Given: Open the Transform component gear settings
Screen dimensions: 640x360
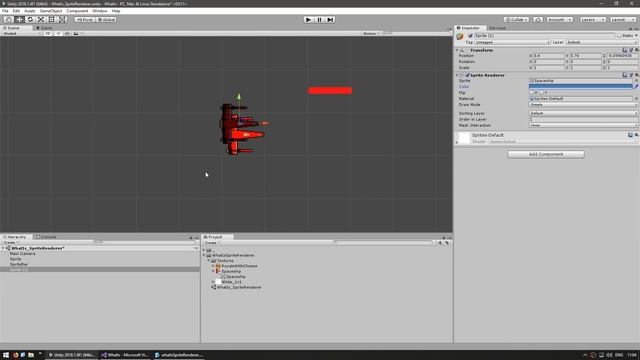Looking at the screenshot, I should pos(636,50).
